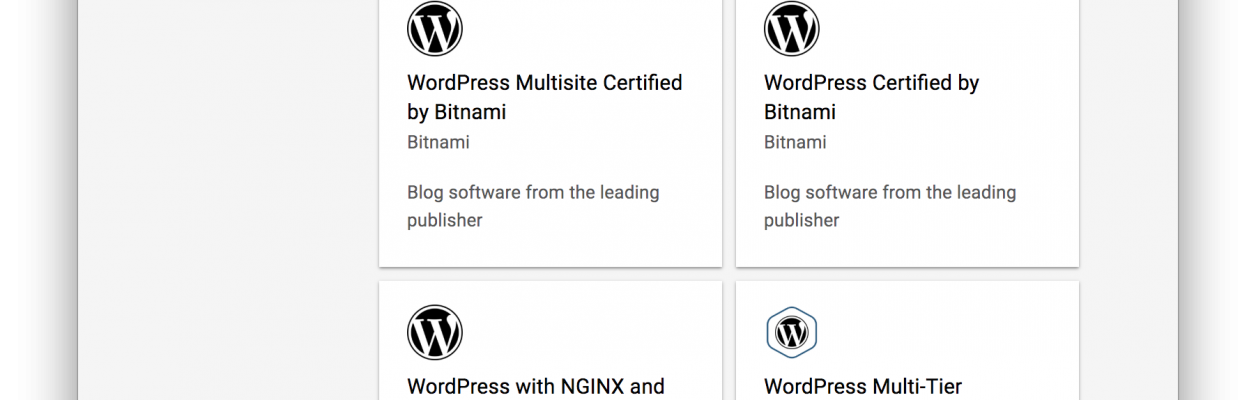Click blog software description on WordPress Certified card
Image resolution: width=1256 pixels, height=400 pixels.
[890, 206]
